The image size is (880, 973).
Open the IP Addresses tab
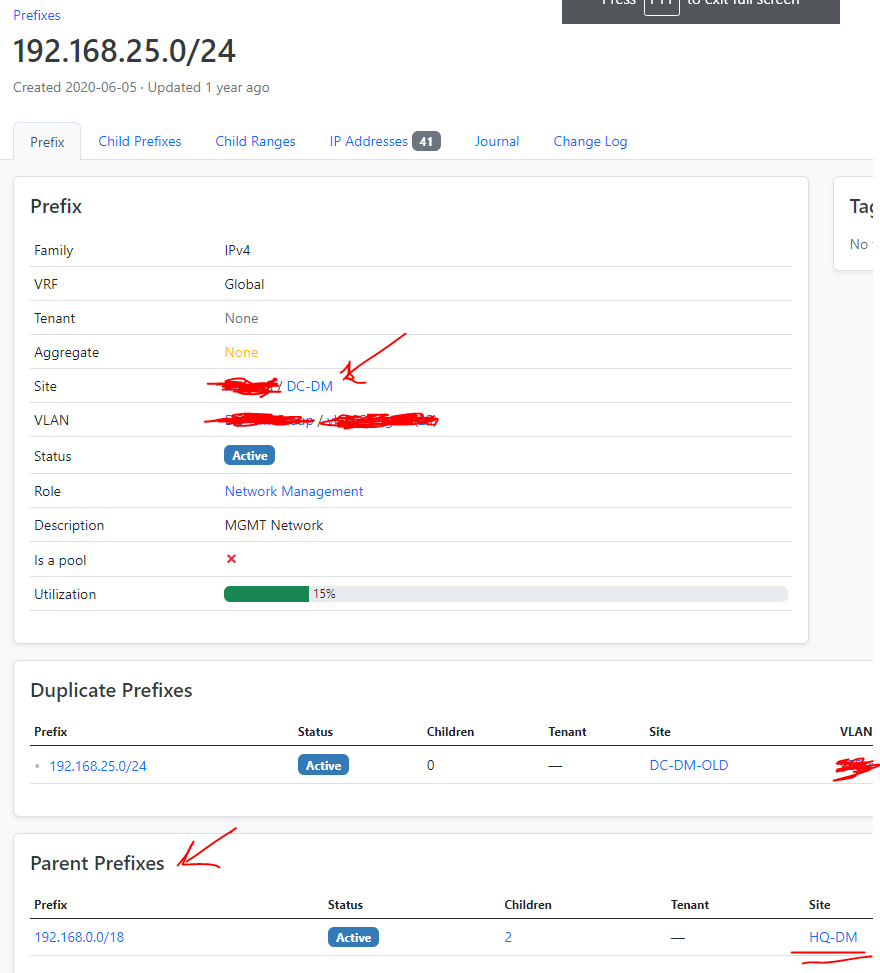click(385, 141)
